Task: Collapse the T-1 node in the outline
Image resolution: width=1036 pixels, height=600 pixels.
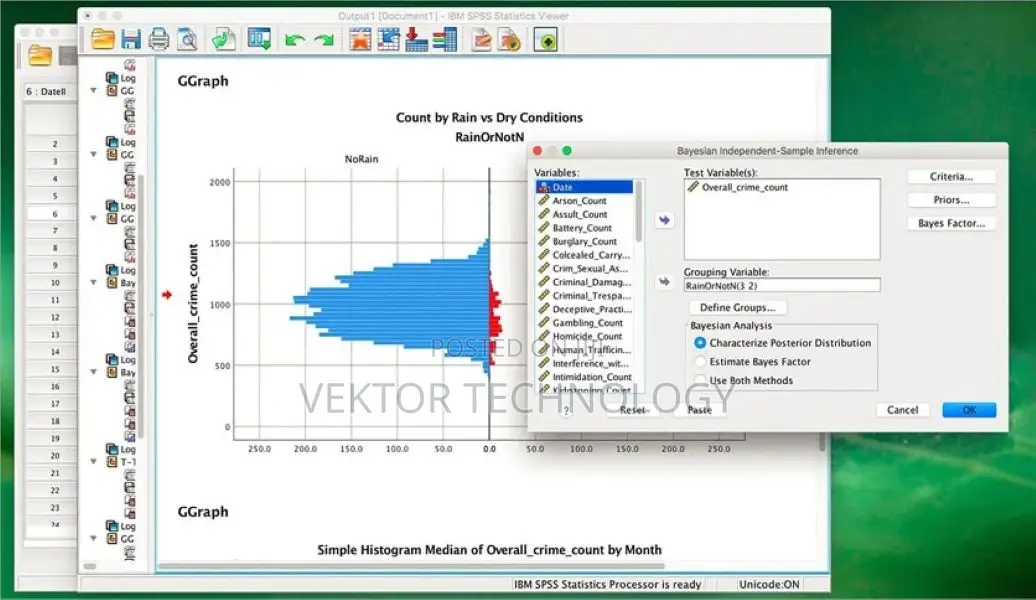Action: coord(93,461)
